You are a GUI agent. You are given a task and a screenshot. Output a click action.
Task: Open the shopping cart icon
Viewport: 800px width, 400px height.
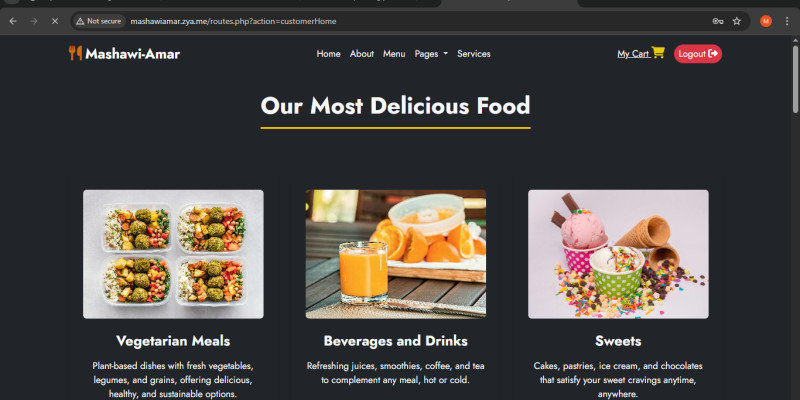point(658,53)
